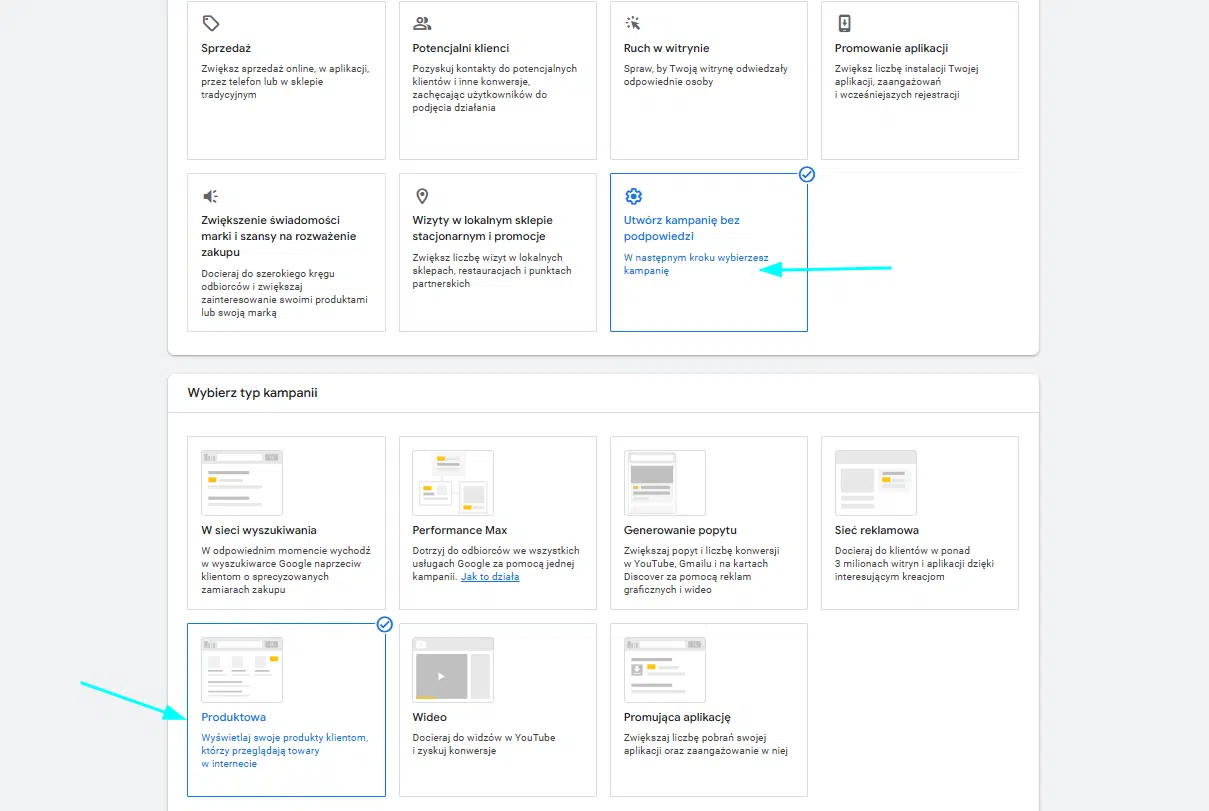The height and width of the screenshot is (811, 1209).
Task: Select the Performance Max illustration
Action: (453, 482)
